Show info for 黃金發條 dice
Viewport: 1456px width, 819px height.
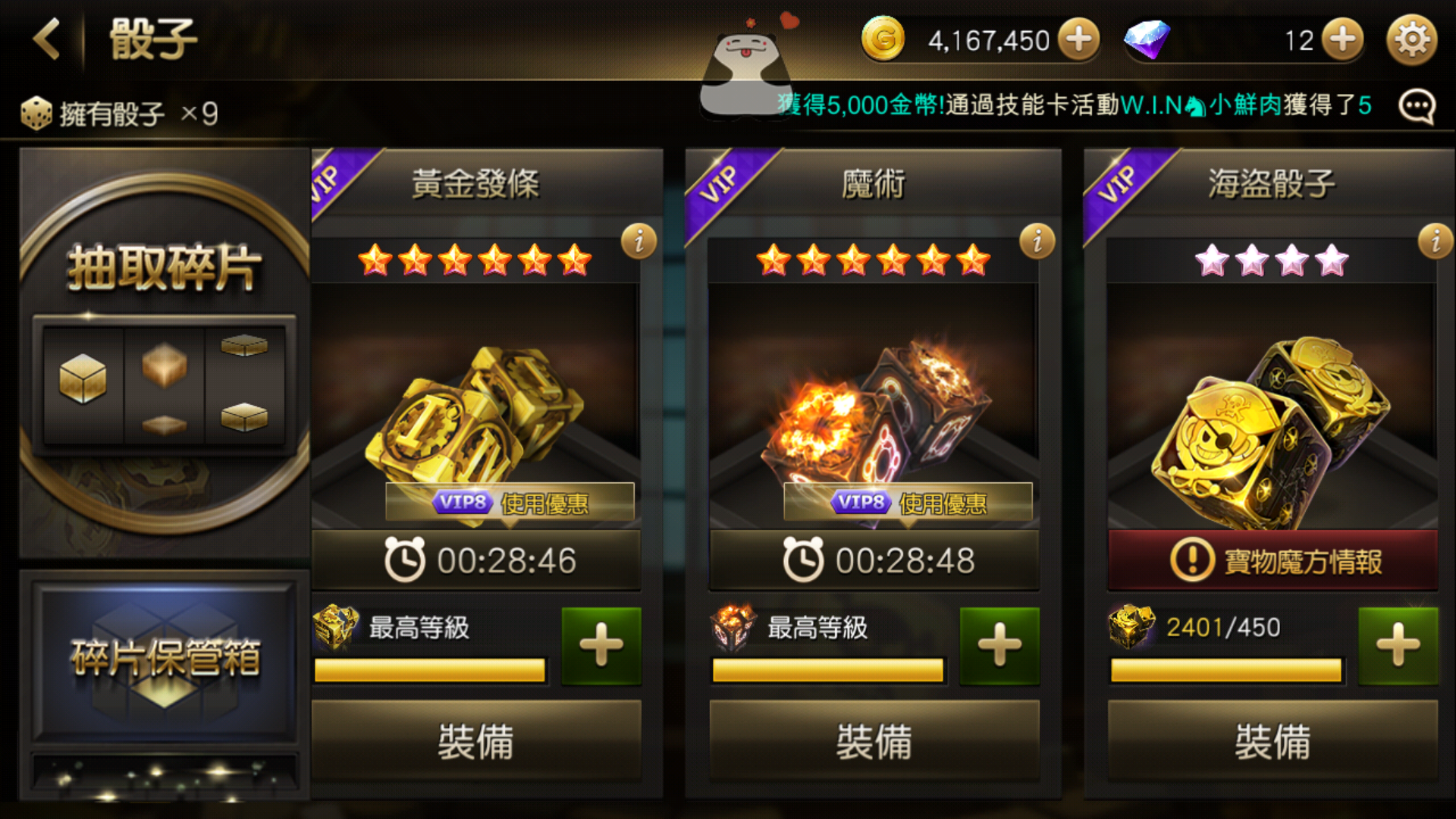coord(639,242)
